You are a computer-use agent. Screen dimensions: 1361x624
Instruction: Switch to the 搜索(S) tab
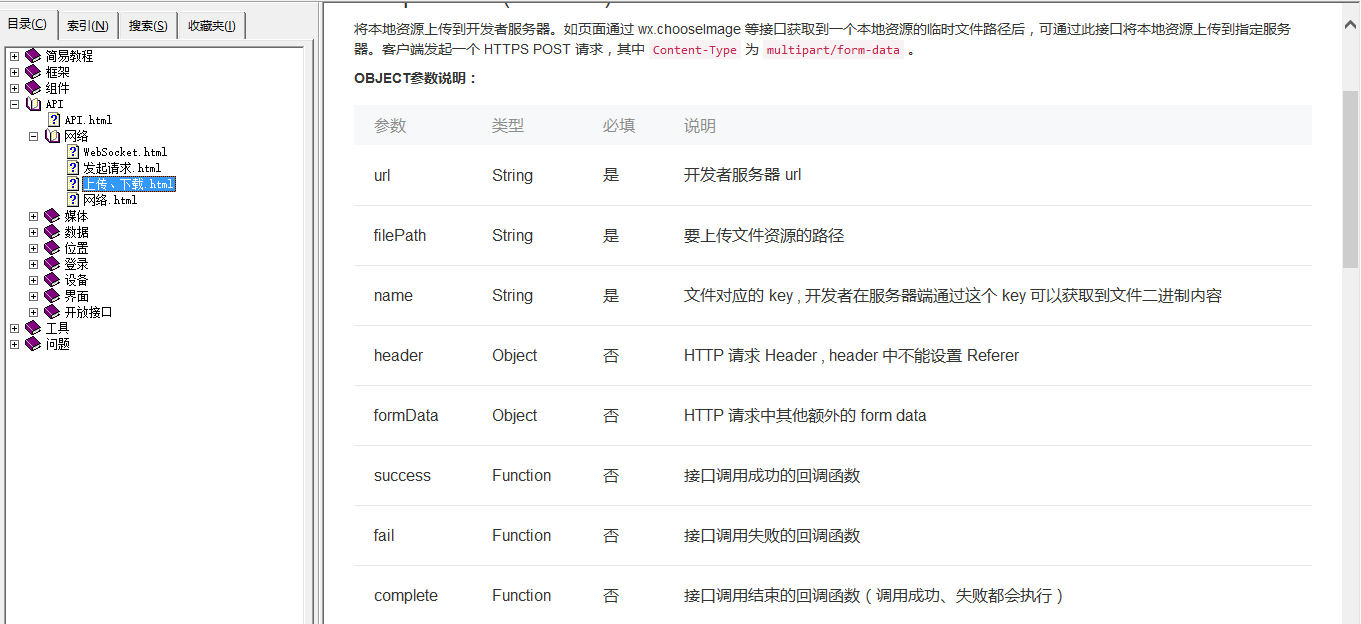[148, 26]
